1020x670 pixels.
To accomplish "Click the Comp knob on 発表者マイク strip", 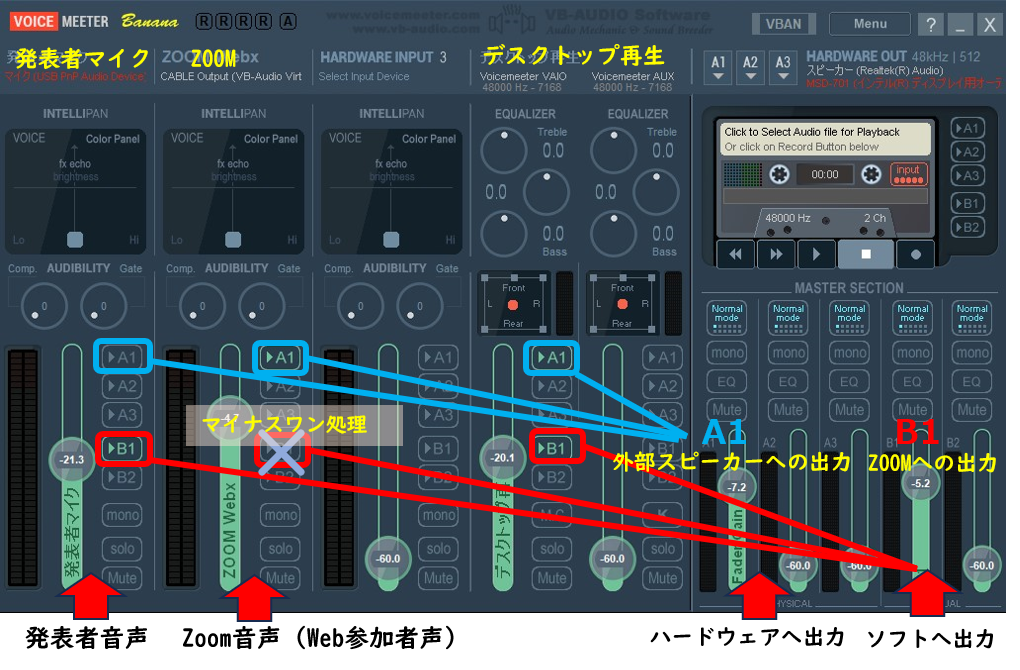I will pos(44,306).
